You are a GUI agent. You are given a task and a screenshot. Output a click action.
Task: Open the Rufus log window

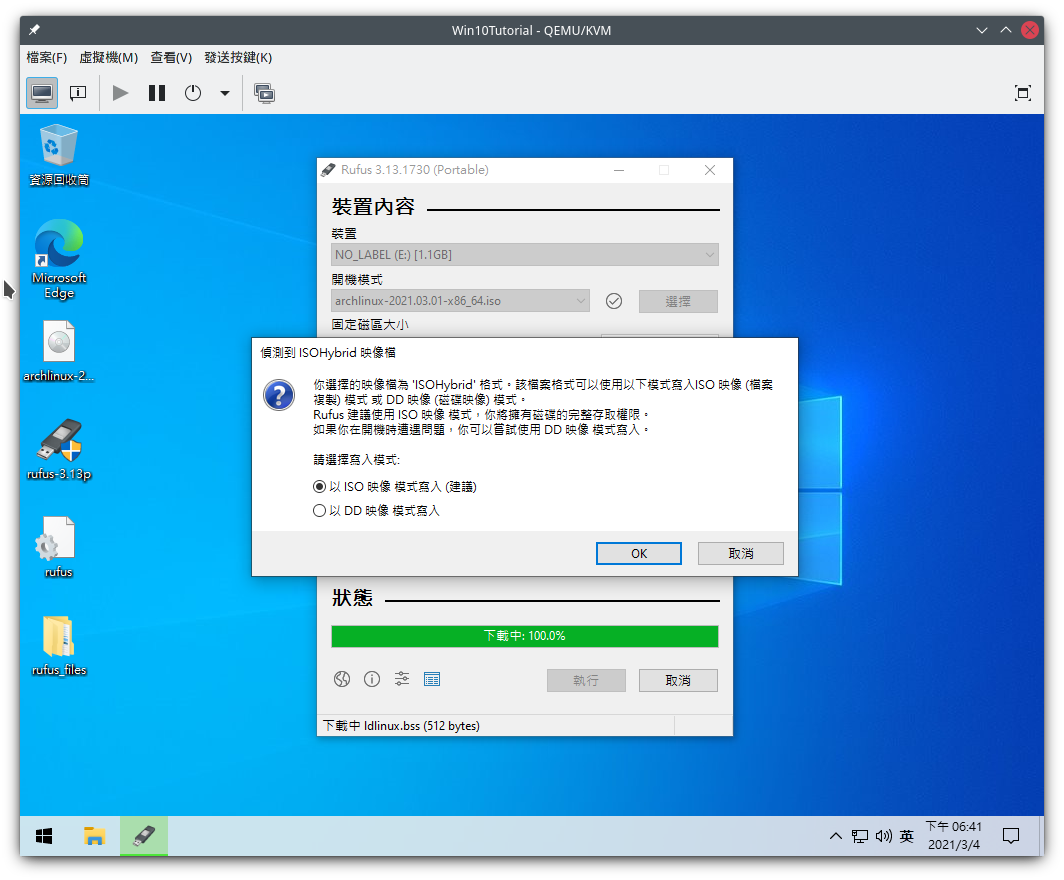coord(432,679)
